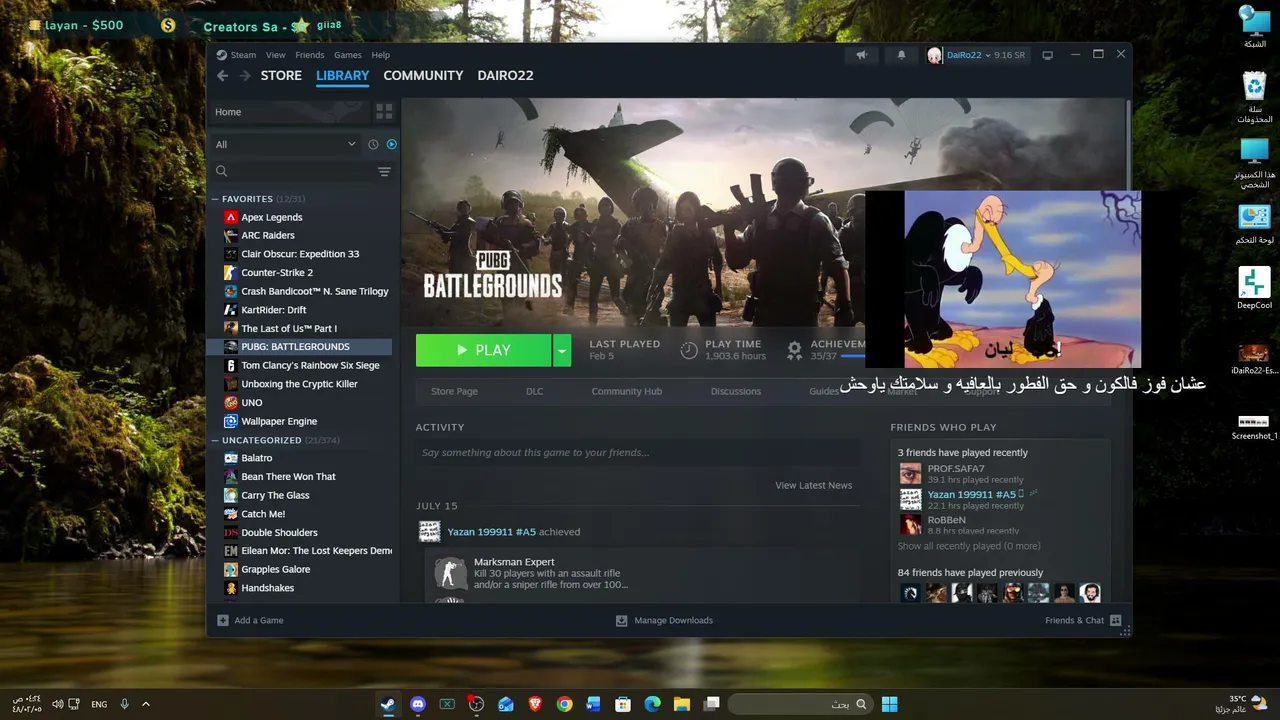This screenshot has width=1280, height=720.
Task: Collapse the Uncategorized category
Action: 215,440
